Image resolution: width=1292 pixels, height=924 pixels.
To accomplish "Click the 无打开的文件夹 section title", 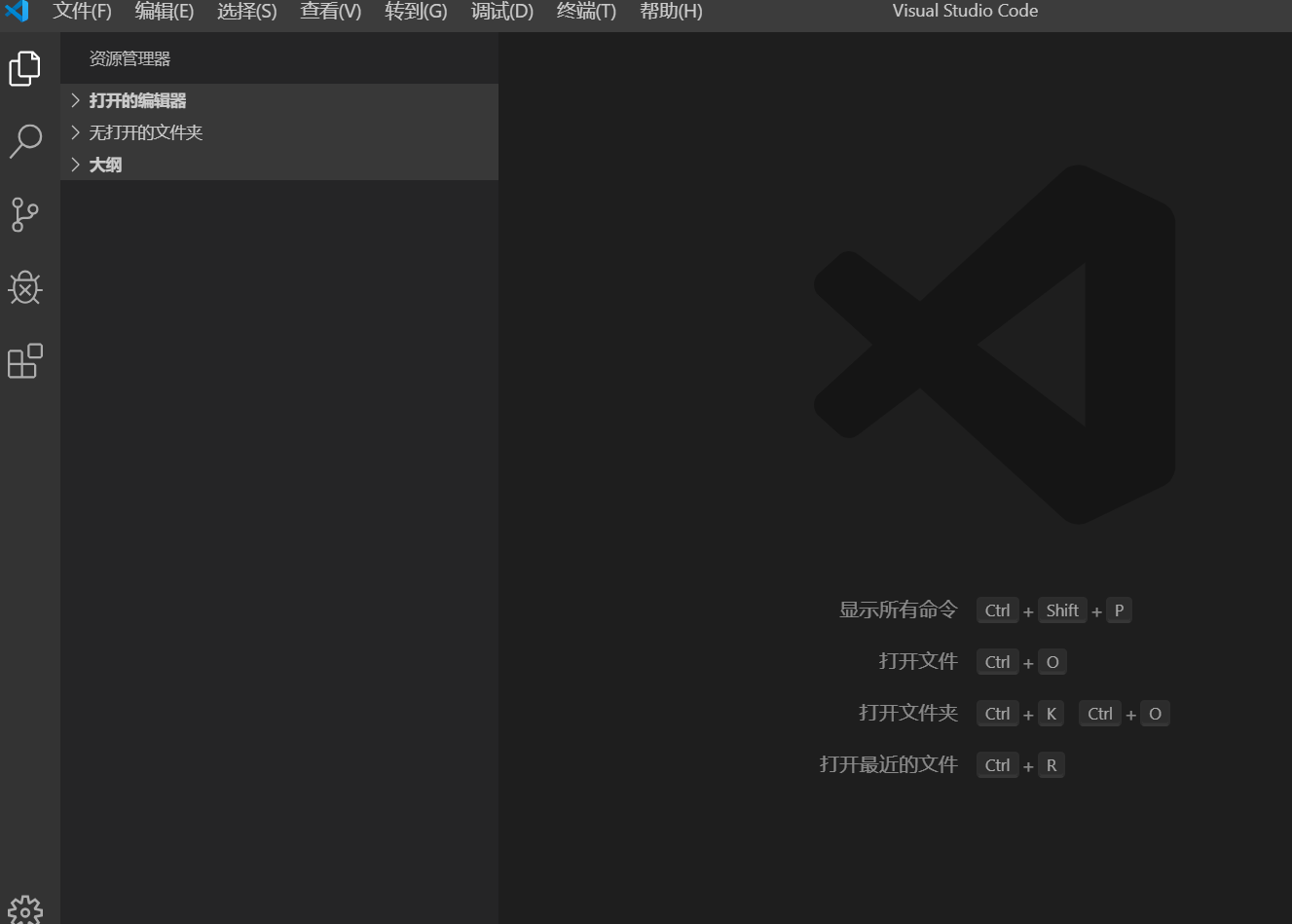I will pyautogui.click(x=146, y=132).
